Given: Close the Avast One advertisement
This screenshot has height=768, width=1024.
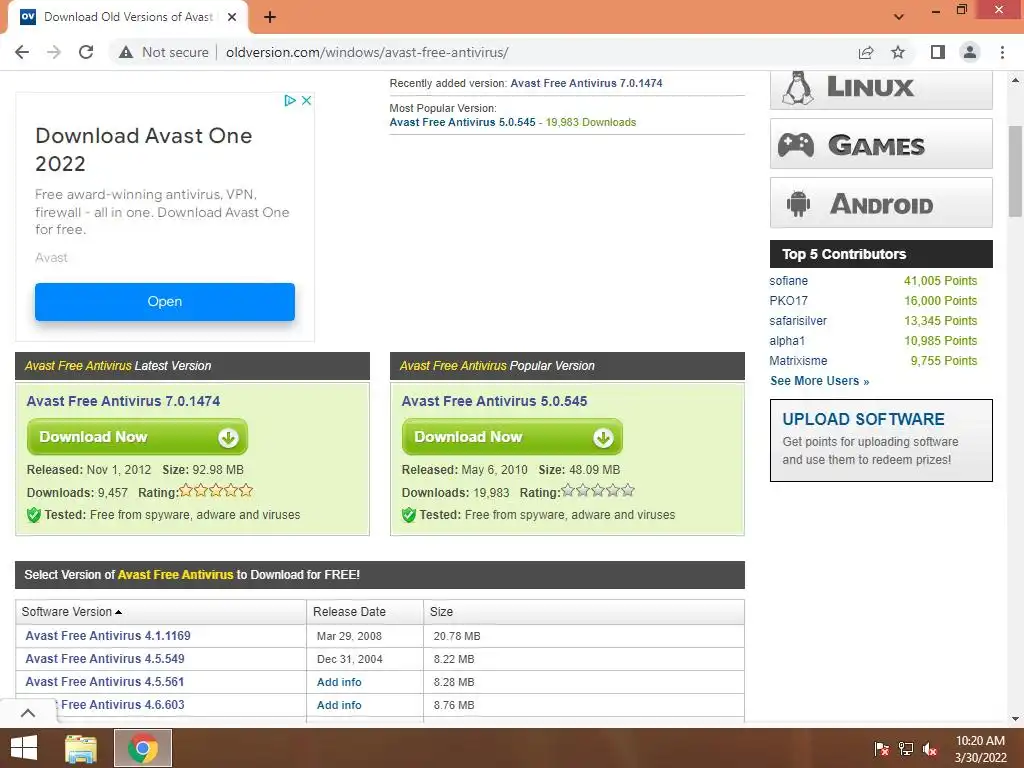Looking at the screenshot, I should click(x=306, y=101).
